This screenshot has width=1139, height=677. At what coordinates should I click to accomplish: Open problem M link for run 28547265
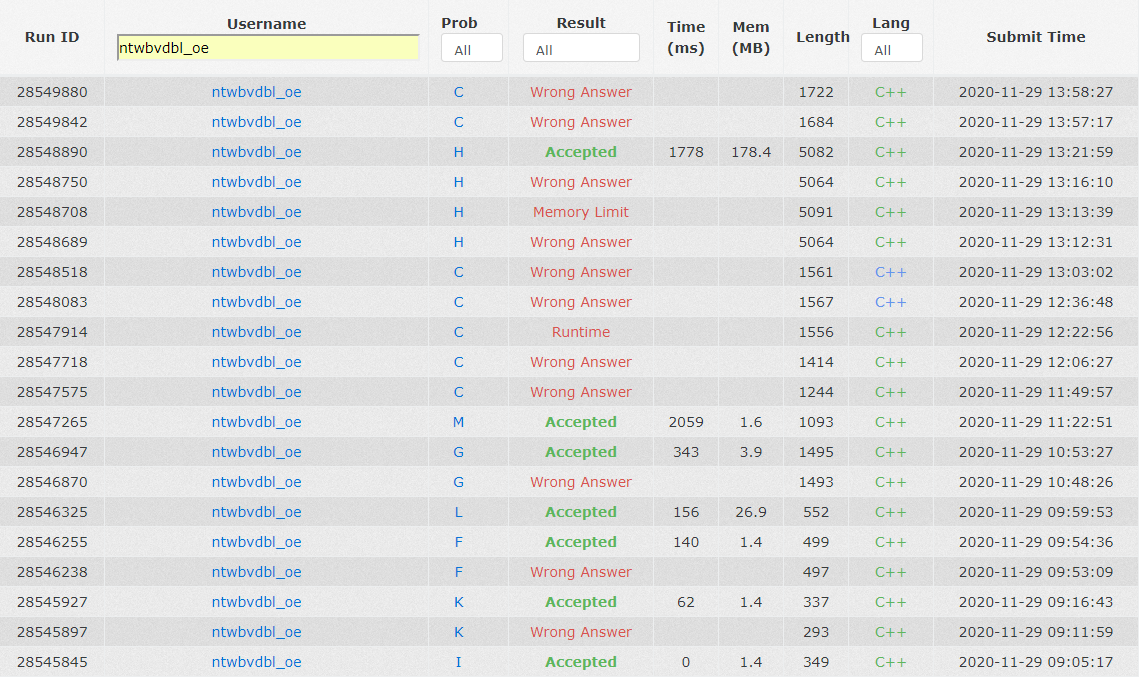[458, 422]
